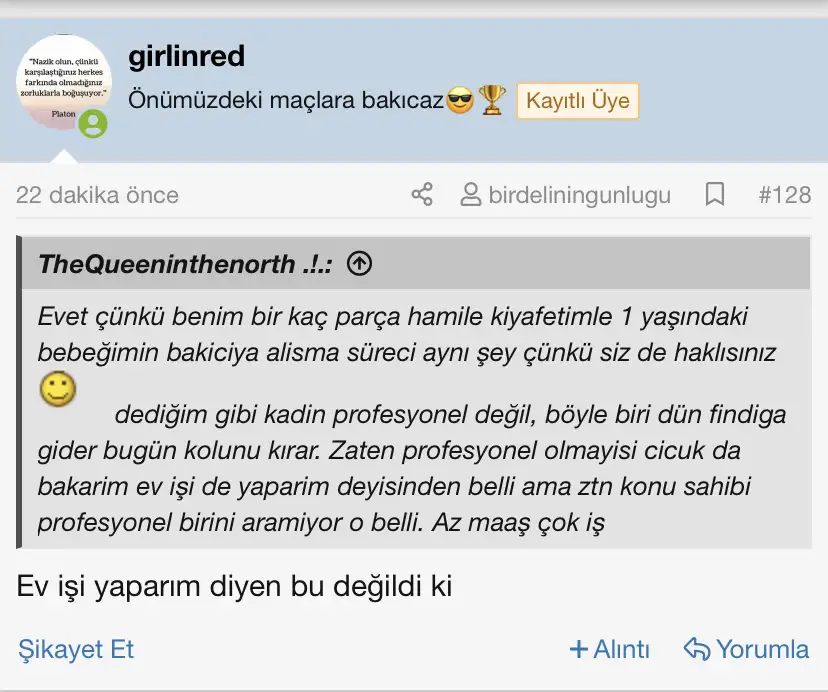Image resolution: width=828 pixels, height=692 pixels.
Task: Click the person icon beside birdeliningunlugu
Action: [470, 194]
